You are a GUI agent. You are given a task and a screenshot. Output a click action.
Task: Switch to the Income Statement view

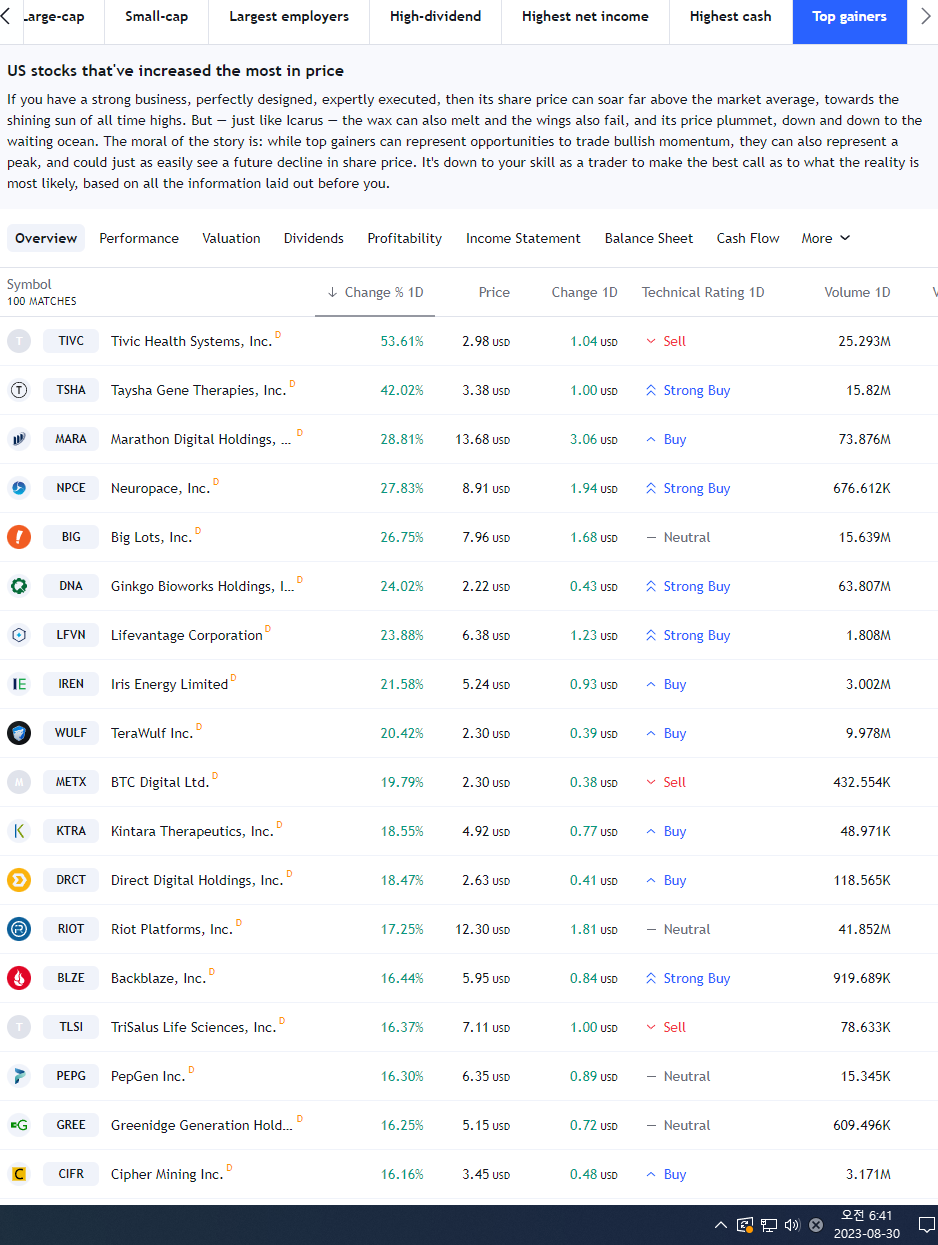(523, 238)
